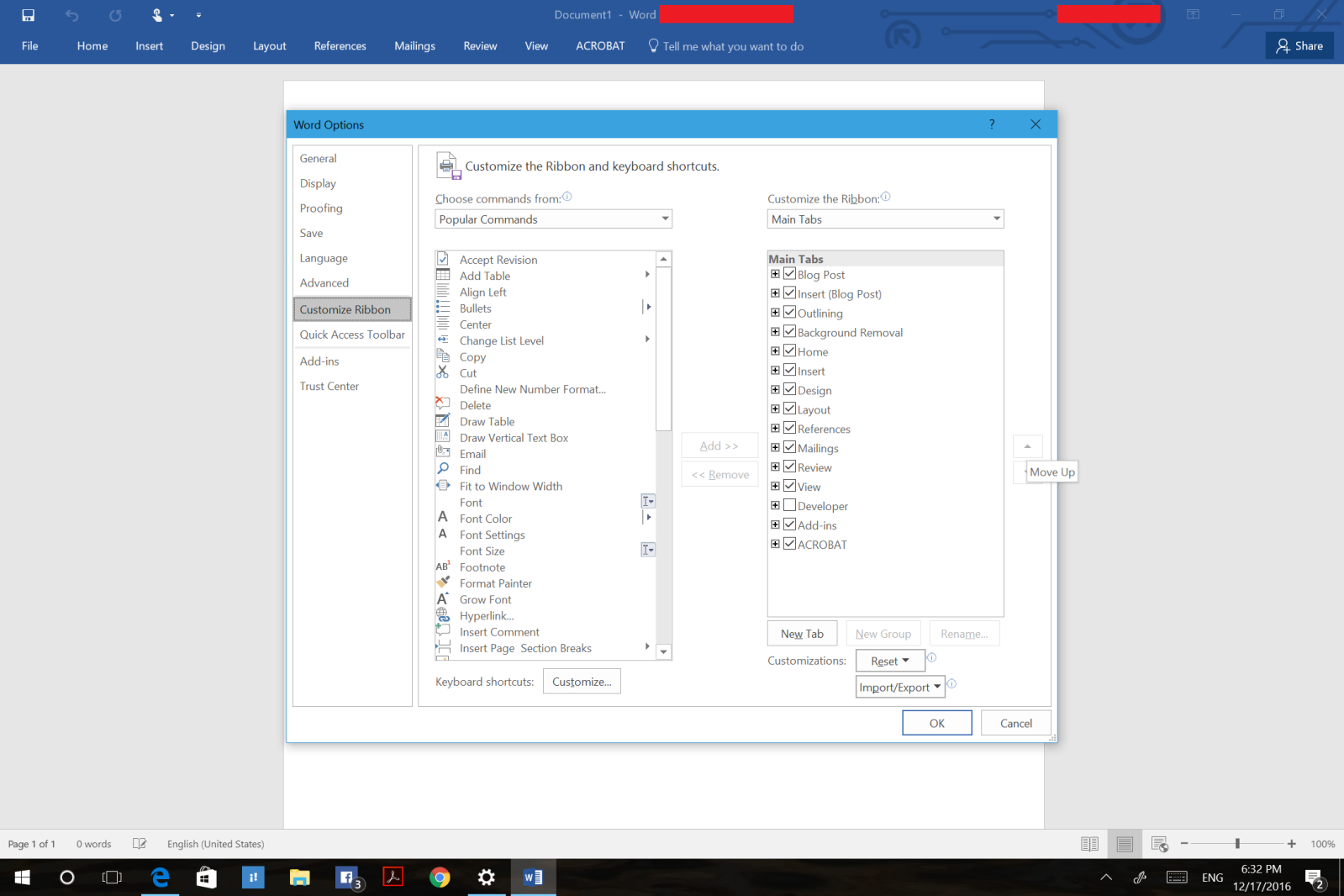Open the Trust Center category
Image resolution: width=1344 pixels, height=896 pixels.
tap(352, 387)
